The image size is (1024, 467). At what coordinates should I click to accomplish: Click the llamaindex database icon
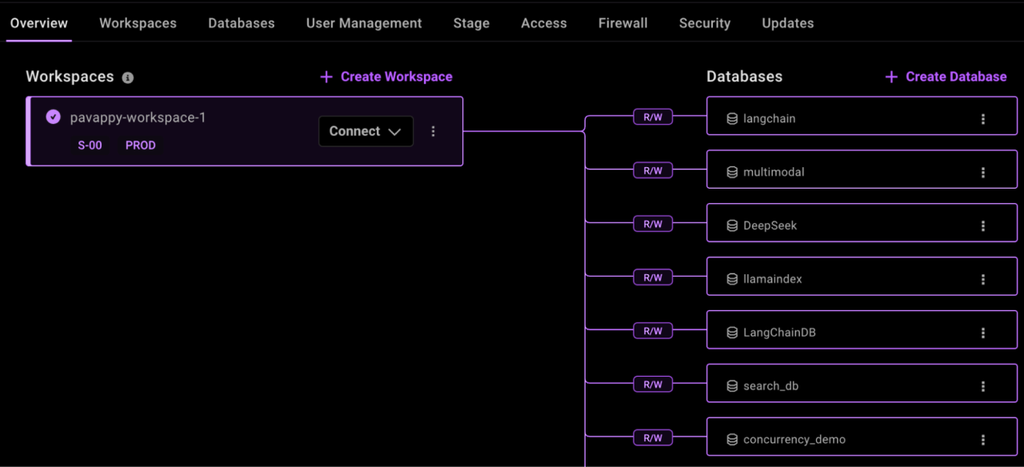coord(732,279)
